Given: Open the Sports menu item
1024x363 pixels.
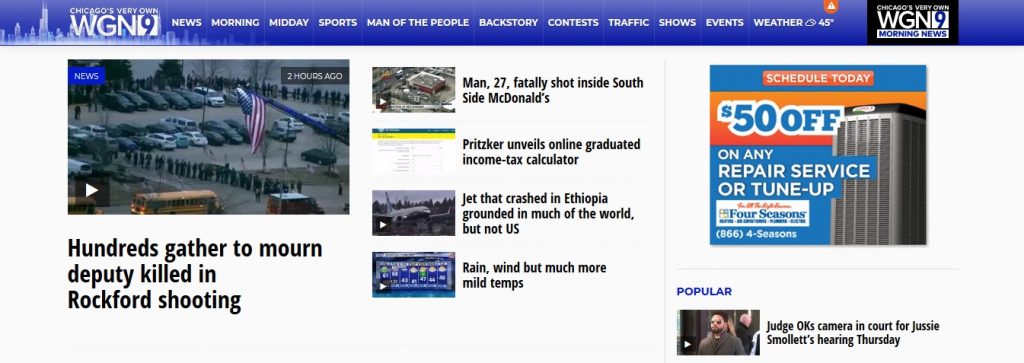Looking at the screenshot, I should [x=338, y=22].
